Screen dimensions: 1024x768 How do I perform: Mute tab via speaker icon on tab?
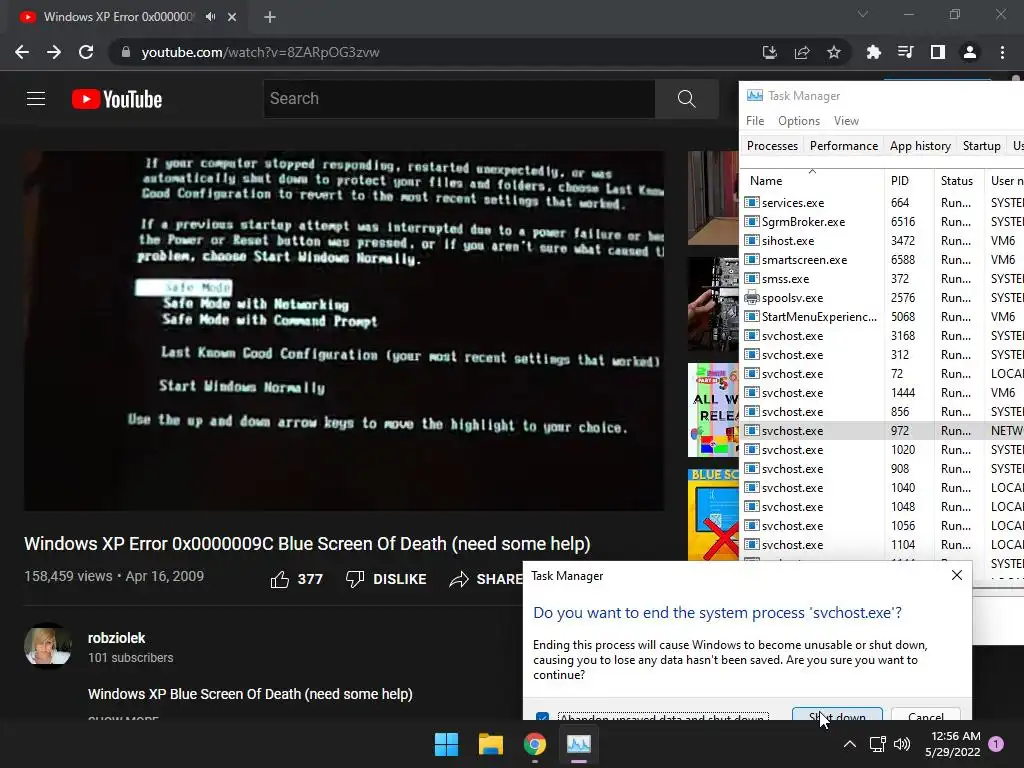click(210, 17)
